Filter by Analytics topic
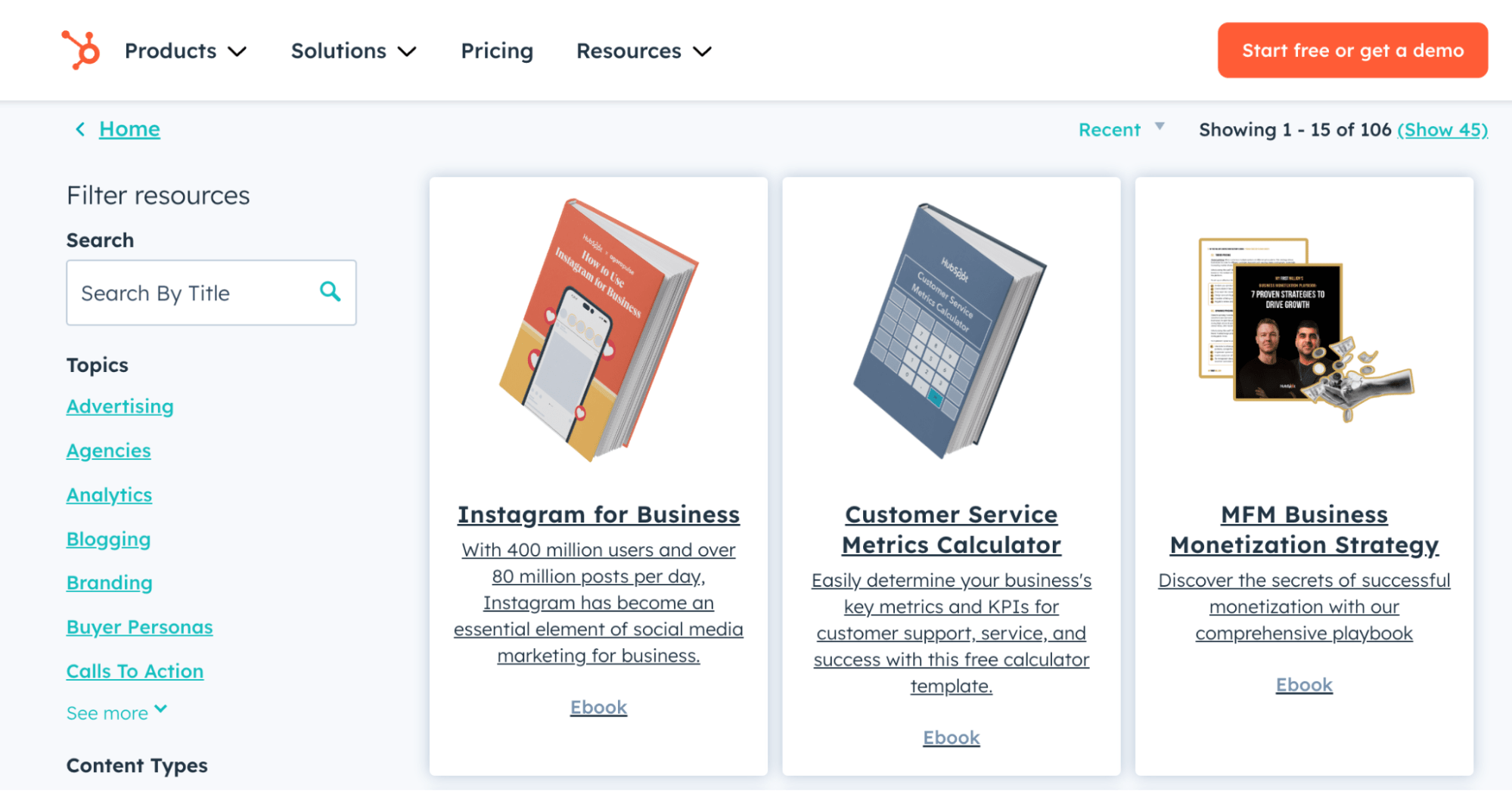 coord(109,495)
